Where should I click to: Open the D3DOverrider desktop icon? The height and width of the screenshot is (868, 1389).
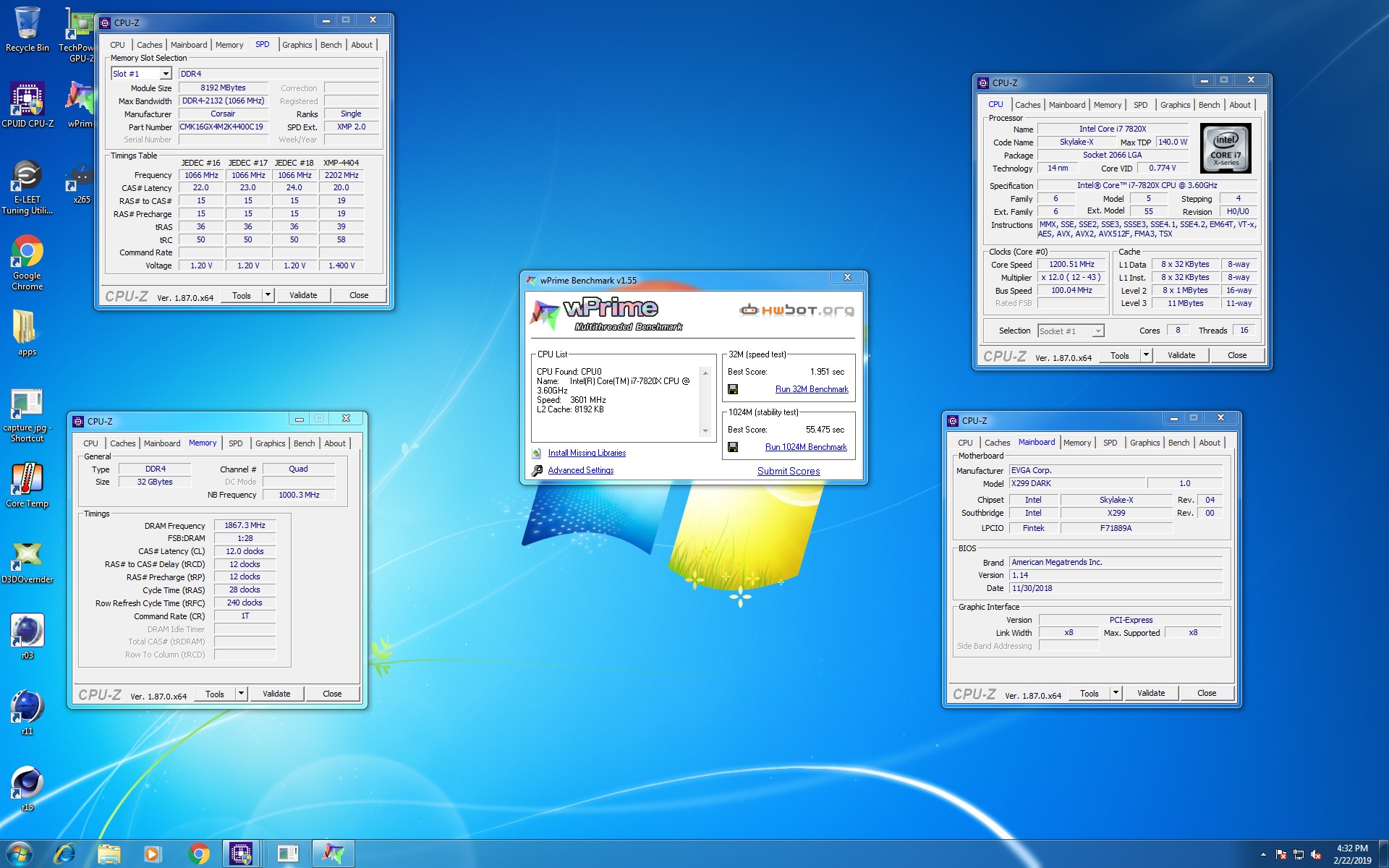27,561
